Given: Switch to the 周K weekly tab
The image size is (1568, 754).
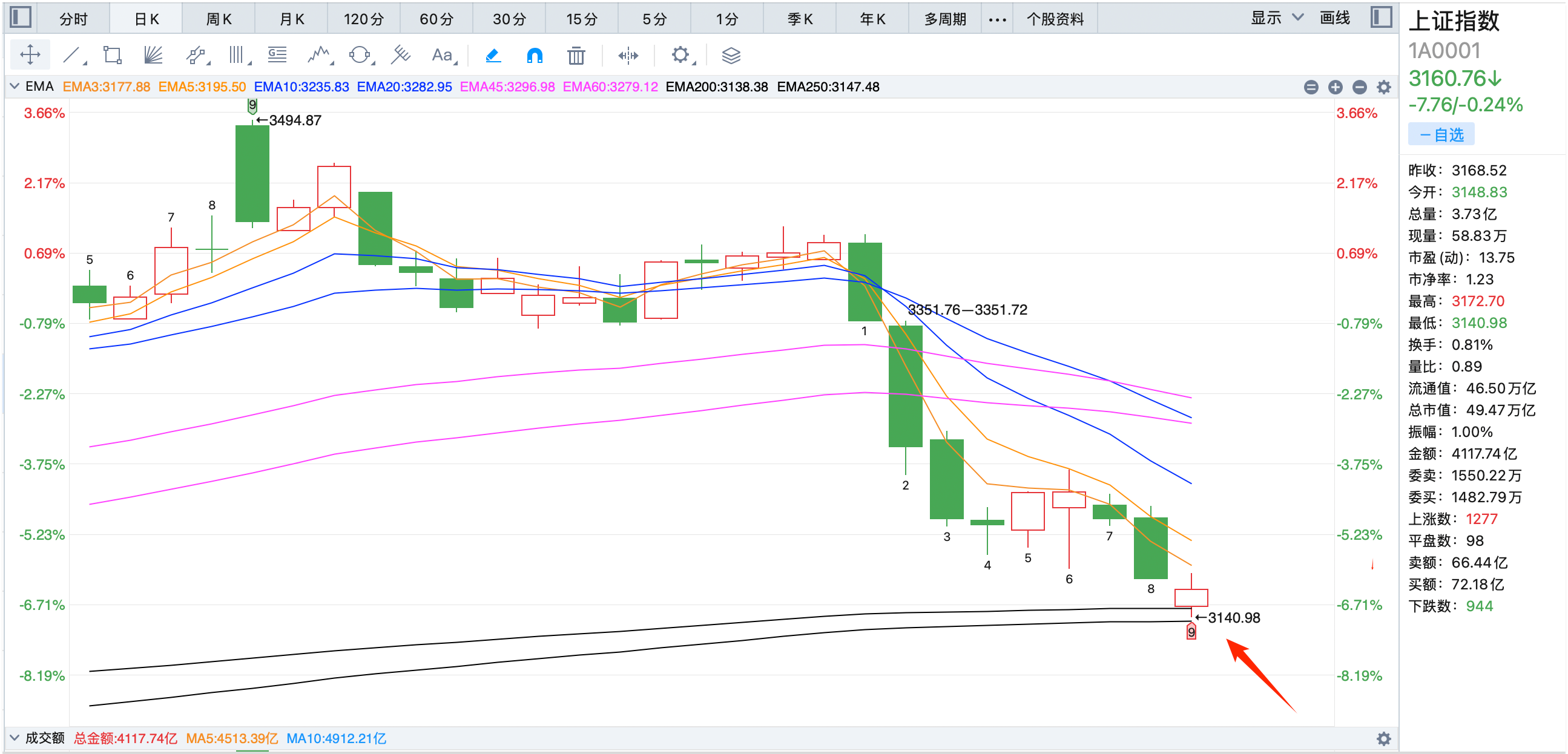Looking at the screenshot, I should (219, 19).
